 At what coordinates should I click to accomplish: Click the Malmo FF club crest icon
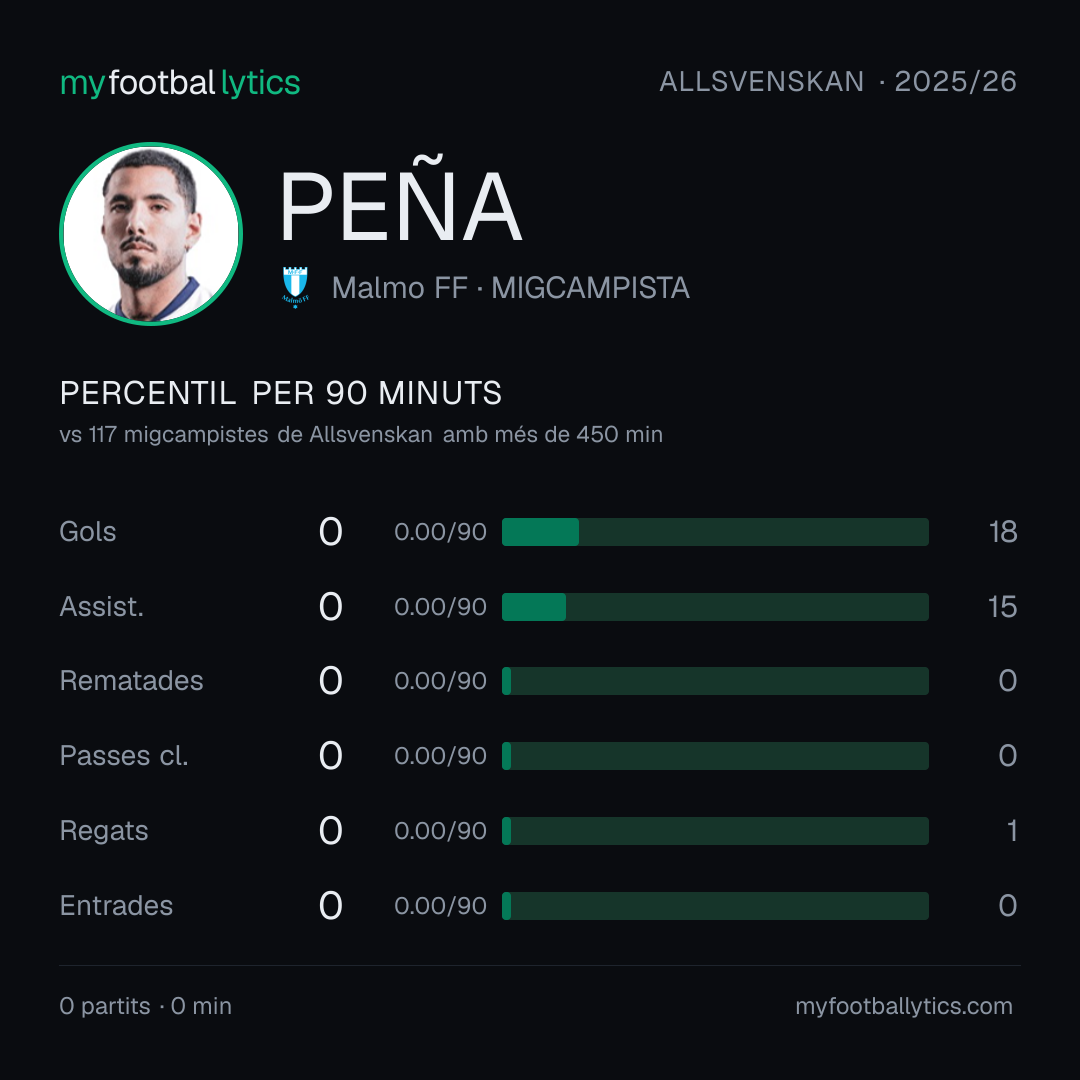[295, 287]
